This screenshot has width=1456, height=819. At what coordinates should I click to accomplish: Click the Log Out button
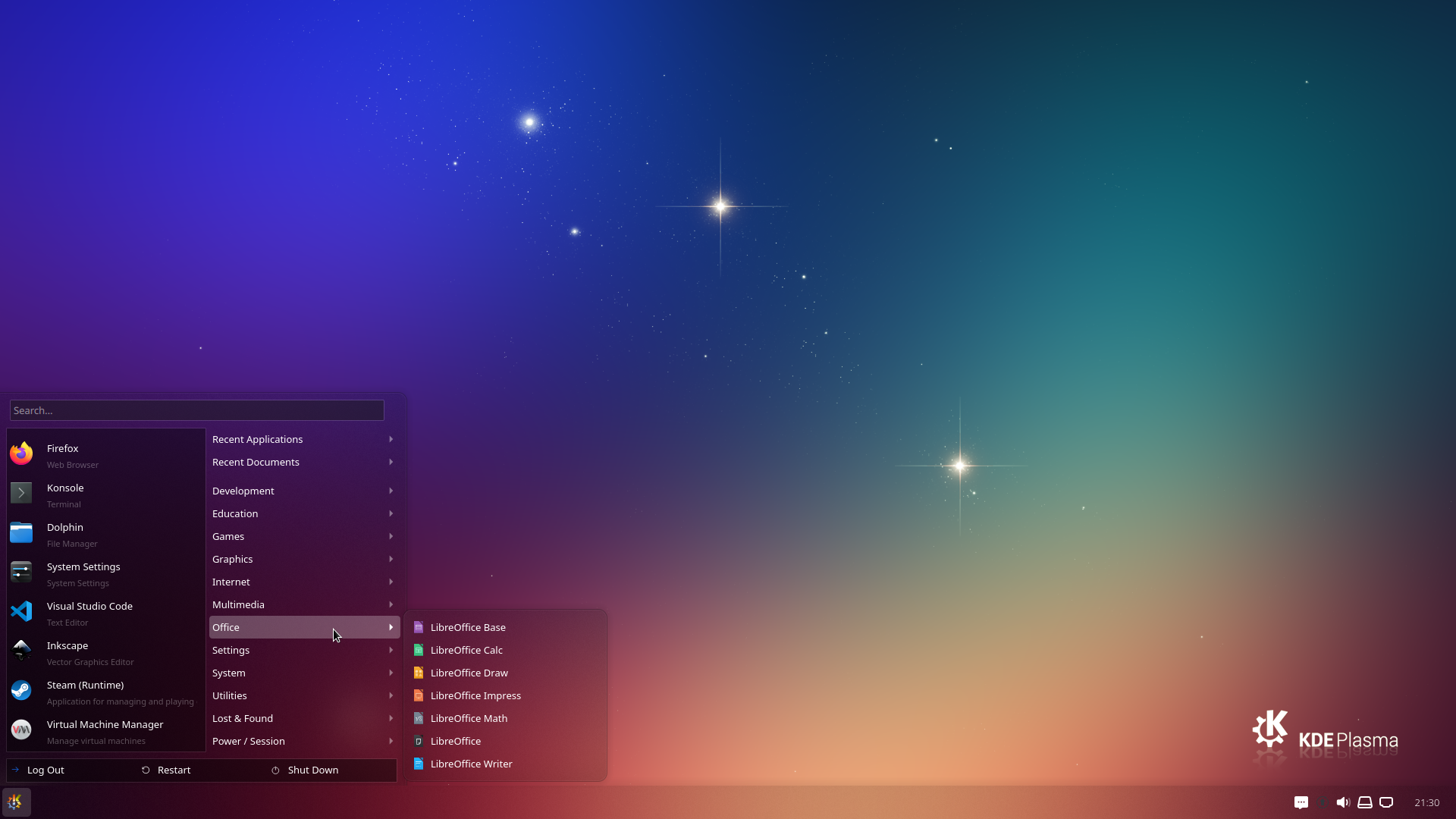pos(71,770)
